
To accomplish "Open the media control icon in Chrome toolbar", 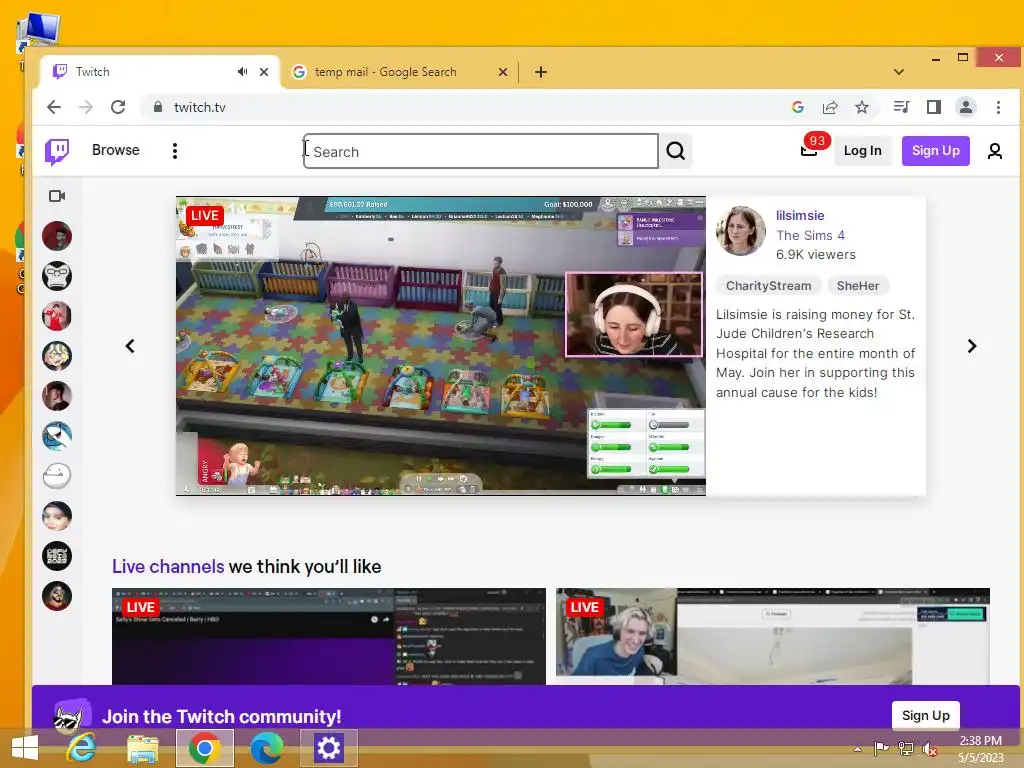I will [901, 107].
